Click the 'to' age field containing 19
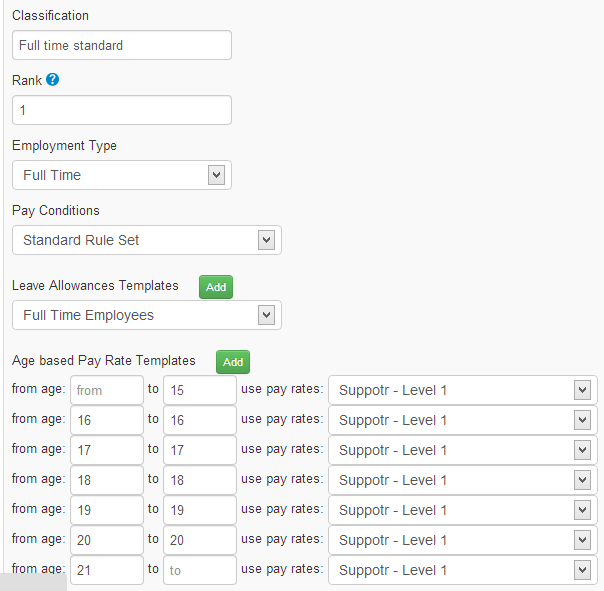604x591 pixels. pyautogui.click(x=199, y=510)
